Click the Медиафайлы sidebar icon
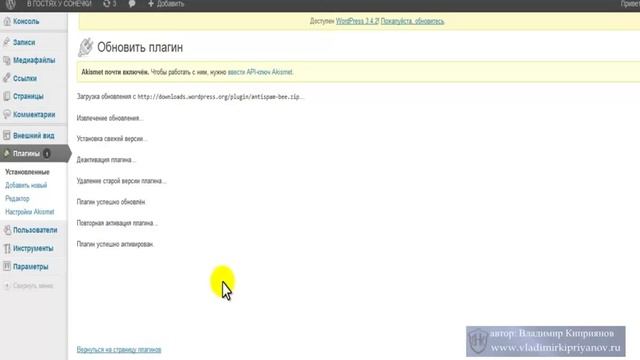Image resolution: width=640 pixels, height=360 pixels. [7, 60]
